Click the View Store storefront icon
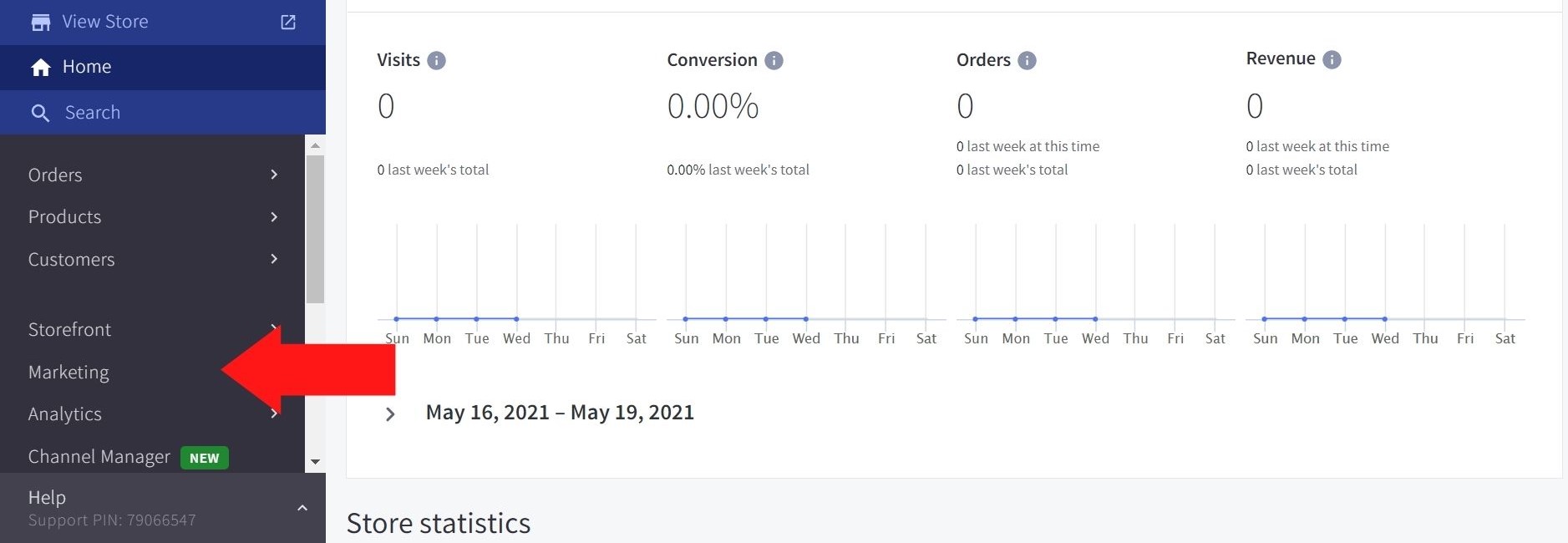 click(40, 23)
